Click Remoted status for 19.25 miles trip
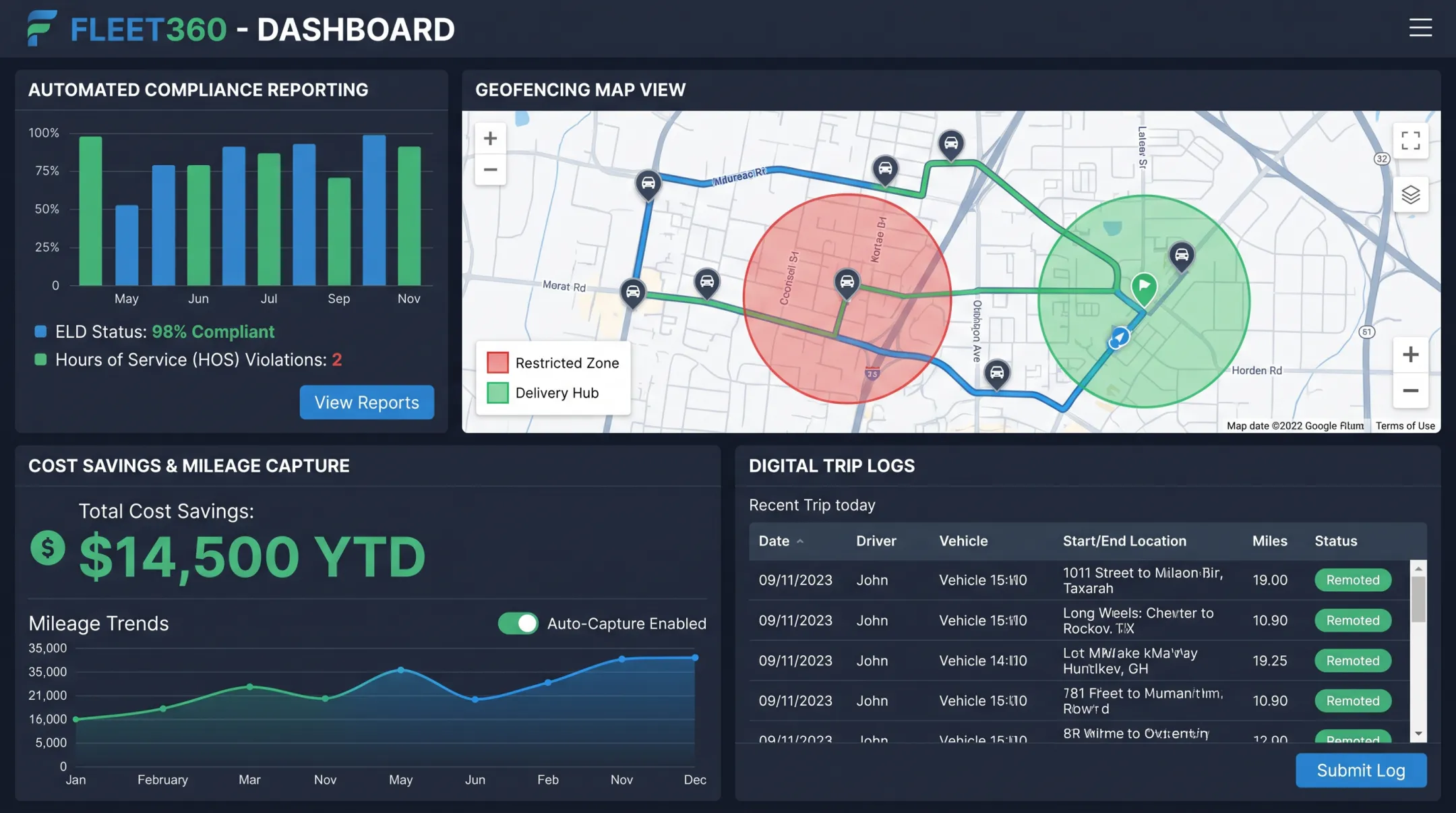This screenshot has height=813, width=1456. pos(1352,661)
